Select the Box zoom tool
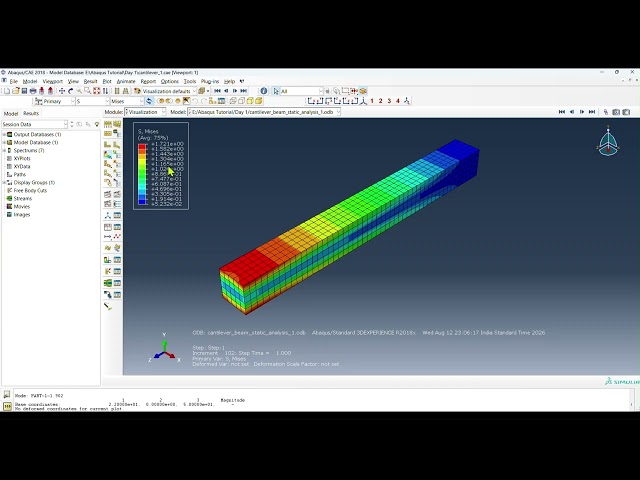640x480 pixels. coord(87,91)
